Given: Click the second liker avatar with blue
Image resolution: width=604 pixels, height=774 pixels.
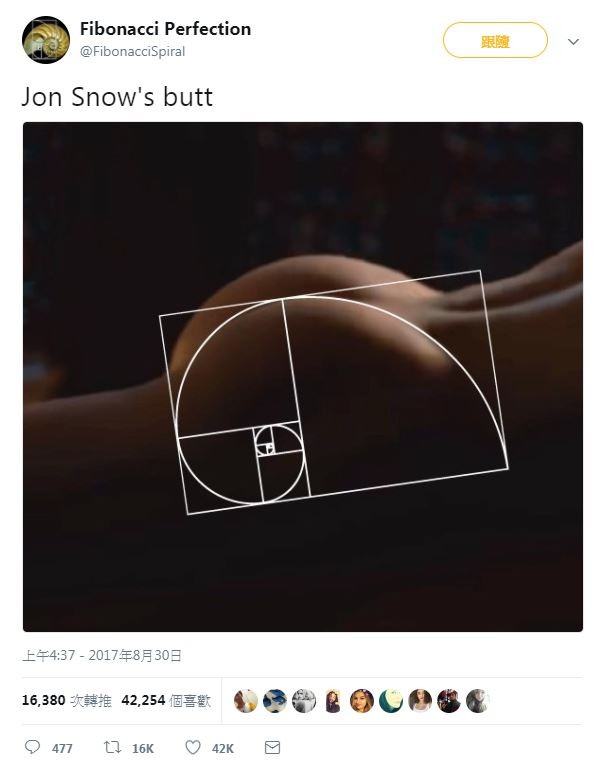Looking at the screenshot, I should (275, 701).
